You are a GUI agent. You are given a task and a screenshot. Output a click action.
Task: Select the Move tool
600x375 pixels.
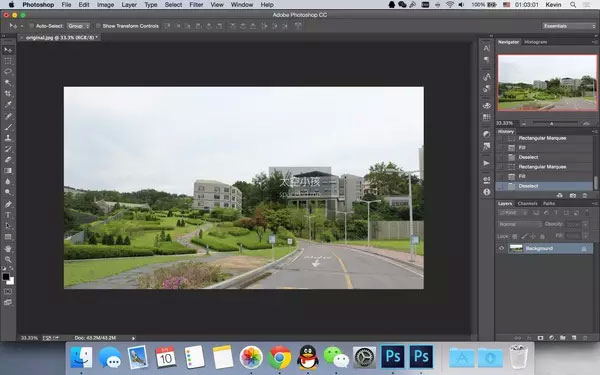coord(8,50)
